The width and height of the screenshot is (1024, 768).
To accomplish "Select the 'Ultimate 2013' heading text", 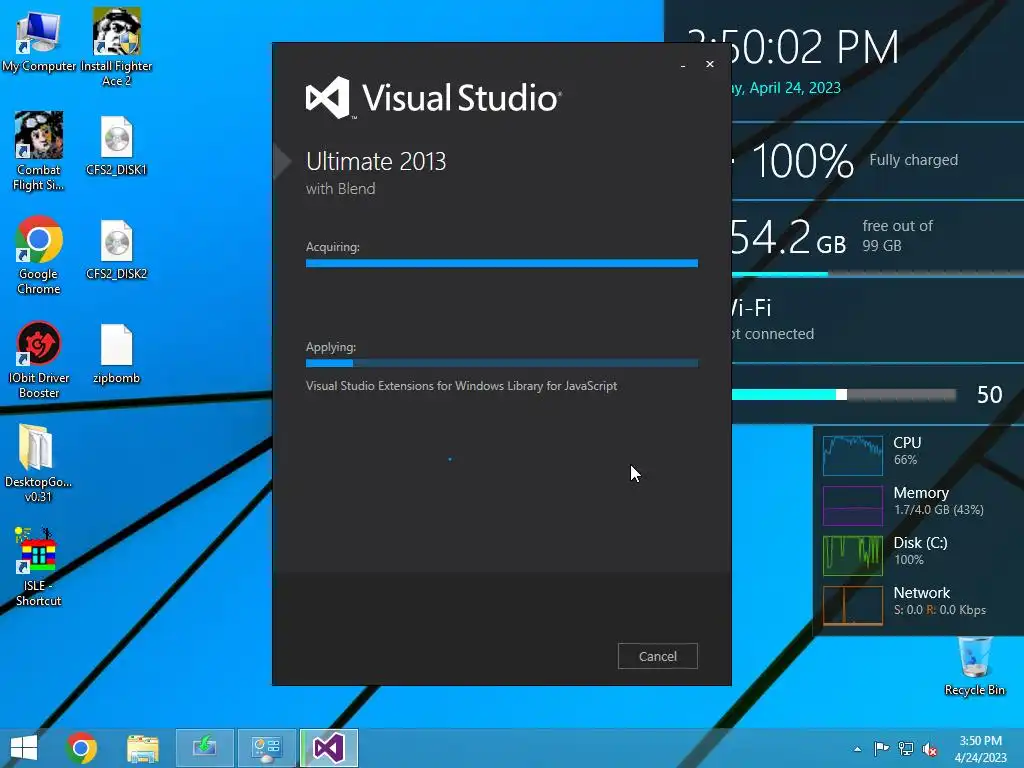I will point(376,161).
